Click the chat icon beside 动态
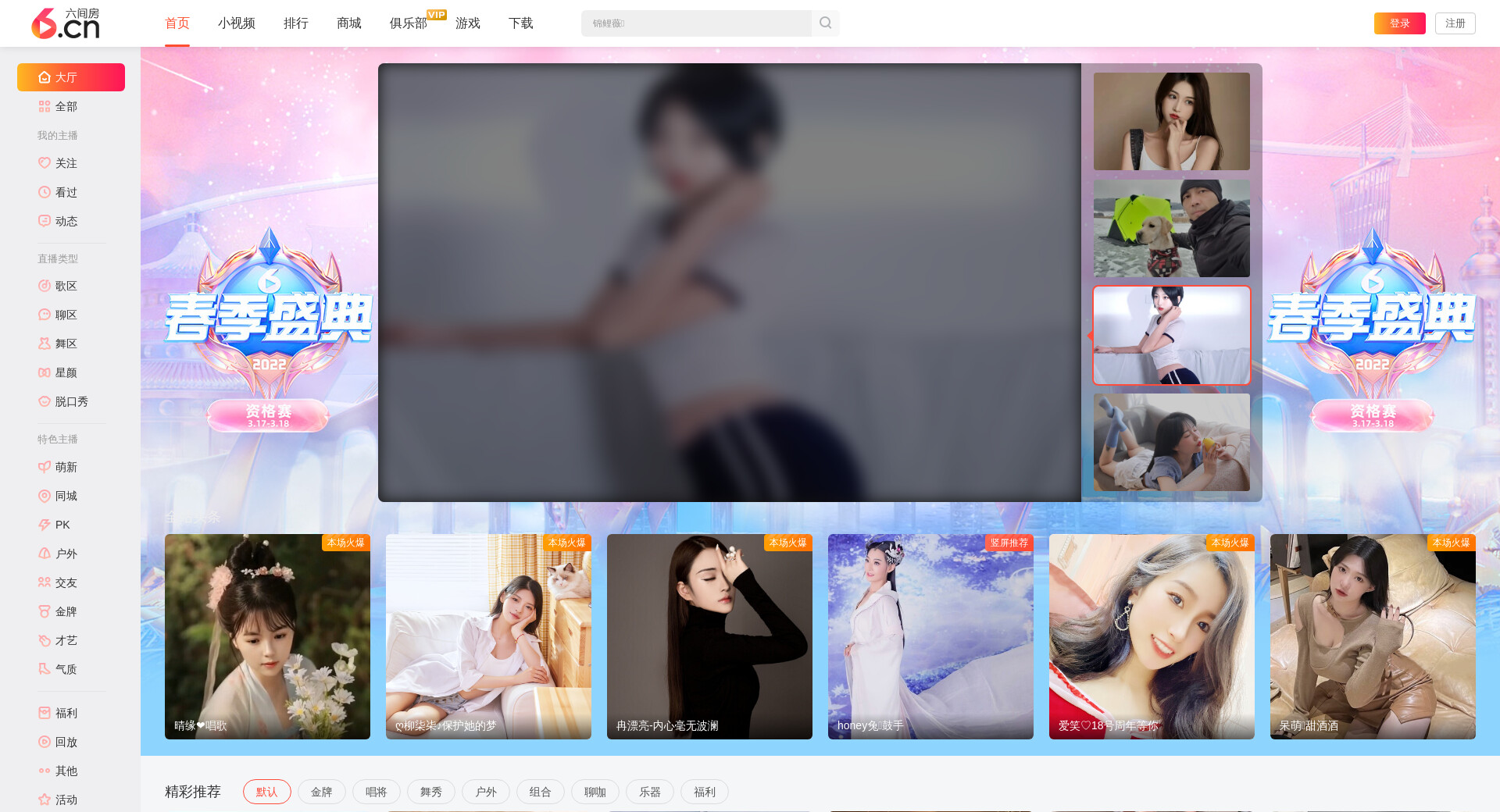 coord(45,221)
